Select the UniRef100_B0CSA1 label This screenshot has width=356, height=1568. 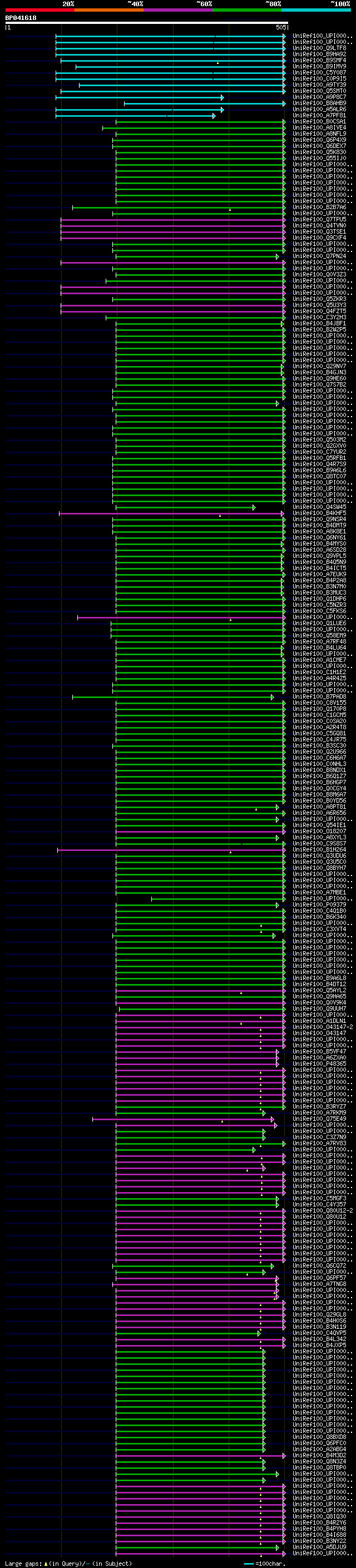[319, 122]
